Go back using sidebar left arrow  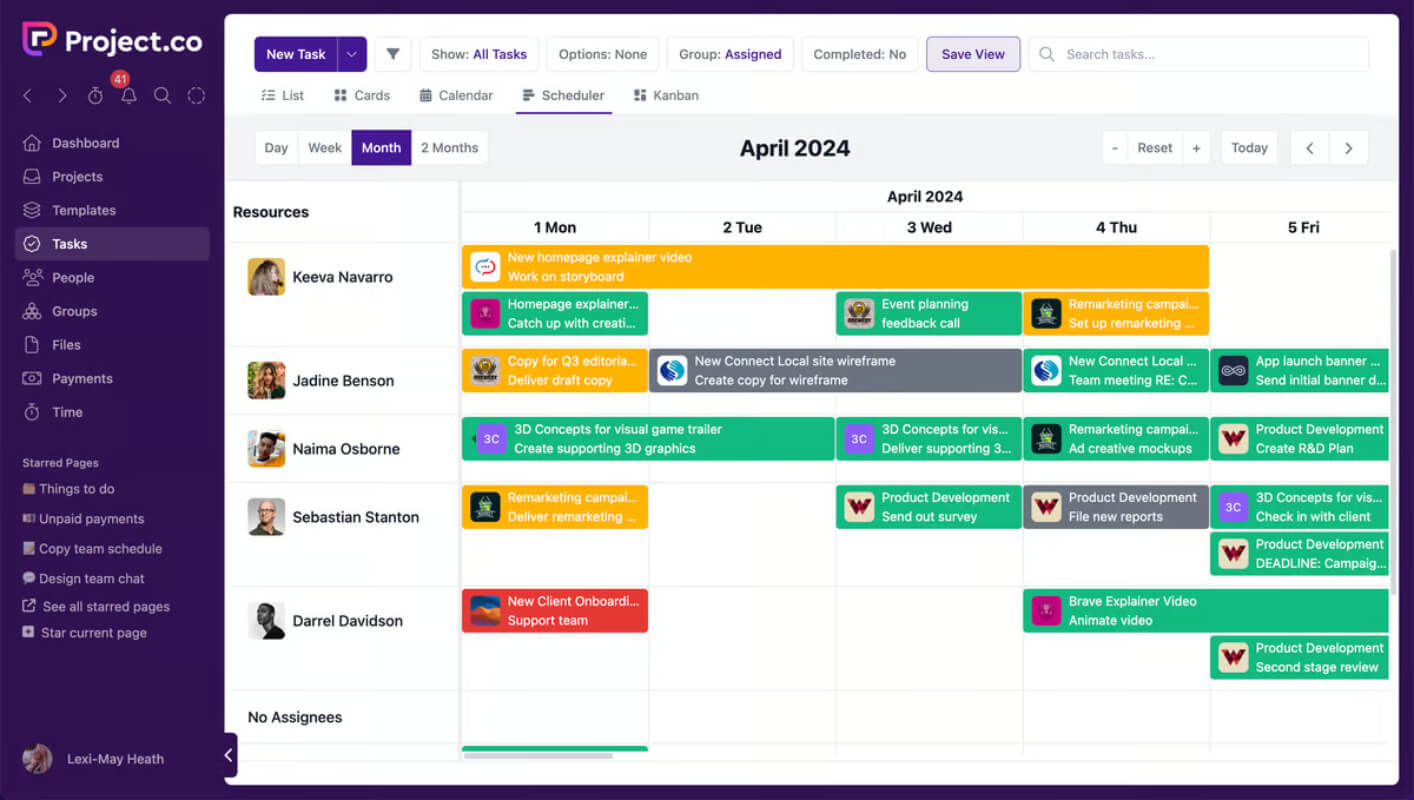coord(28,96)
